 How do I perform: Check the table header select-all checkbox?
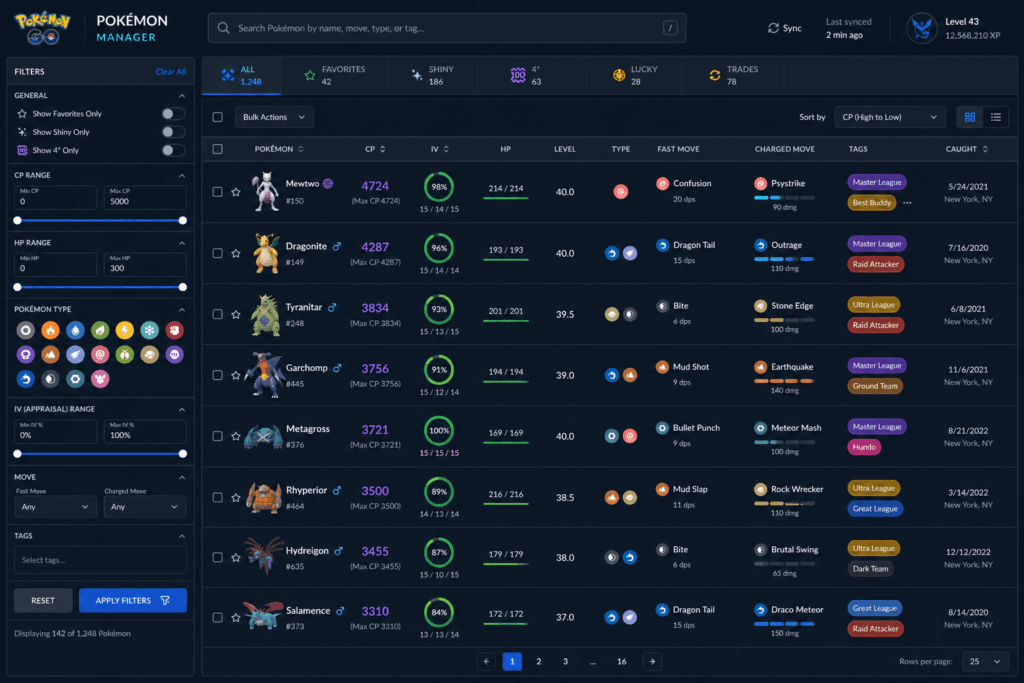click(217, 149)
